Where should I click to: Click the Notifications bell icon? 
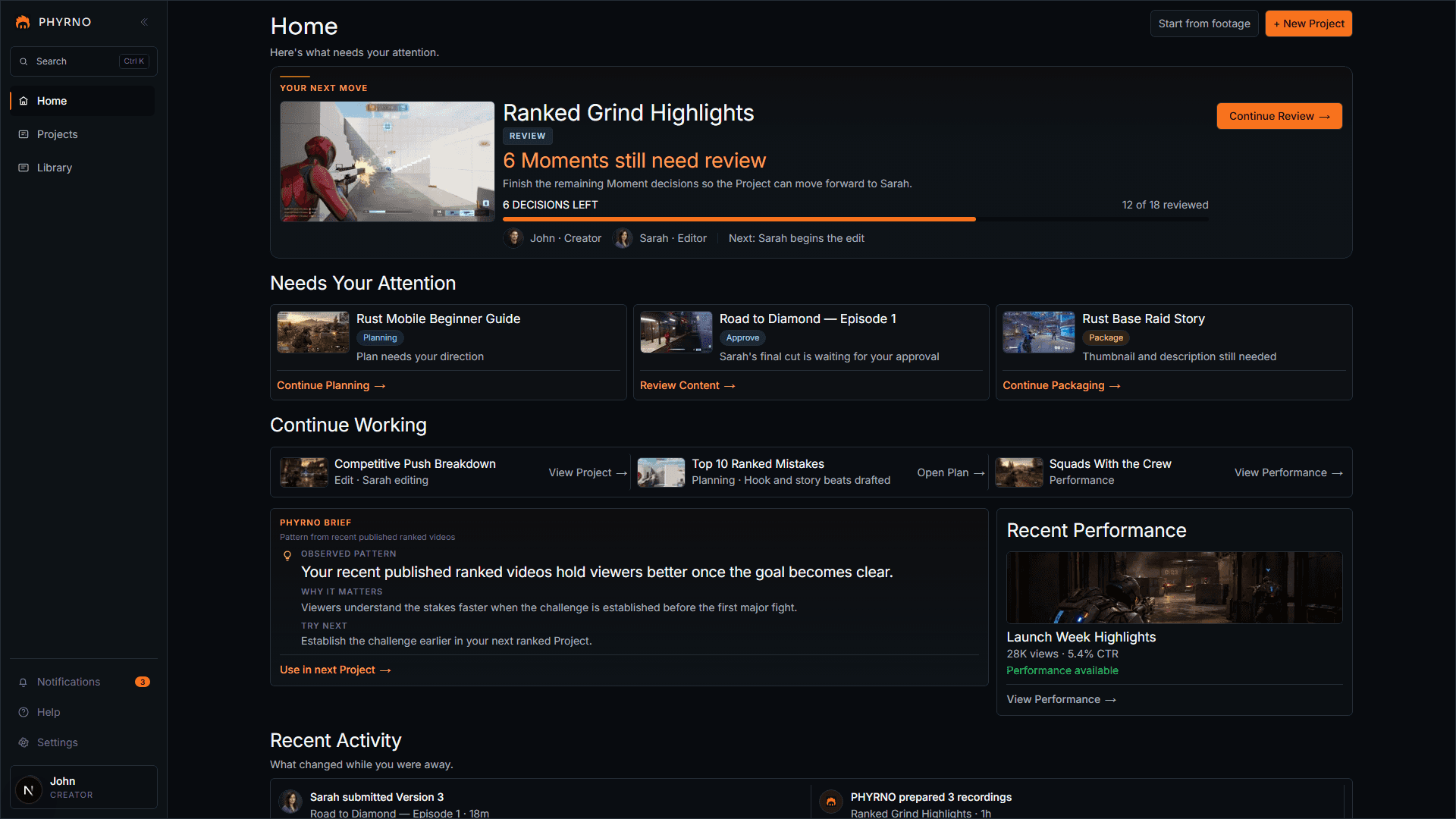tap(24, 682)
